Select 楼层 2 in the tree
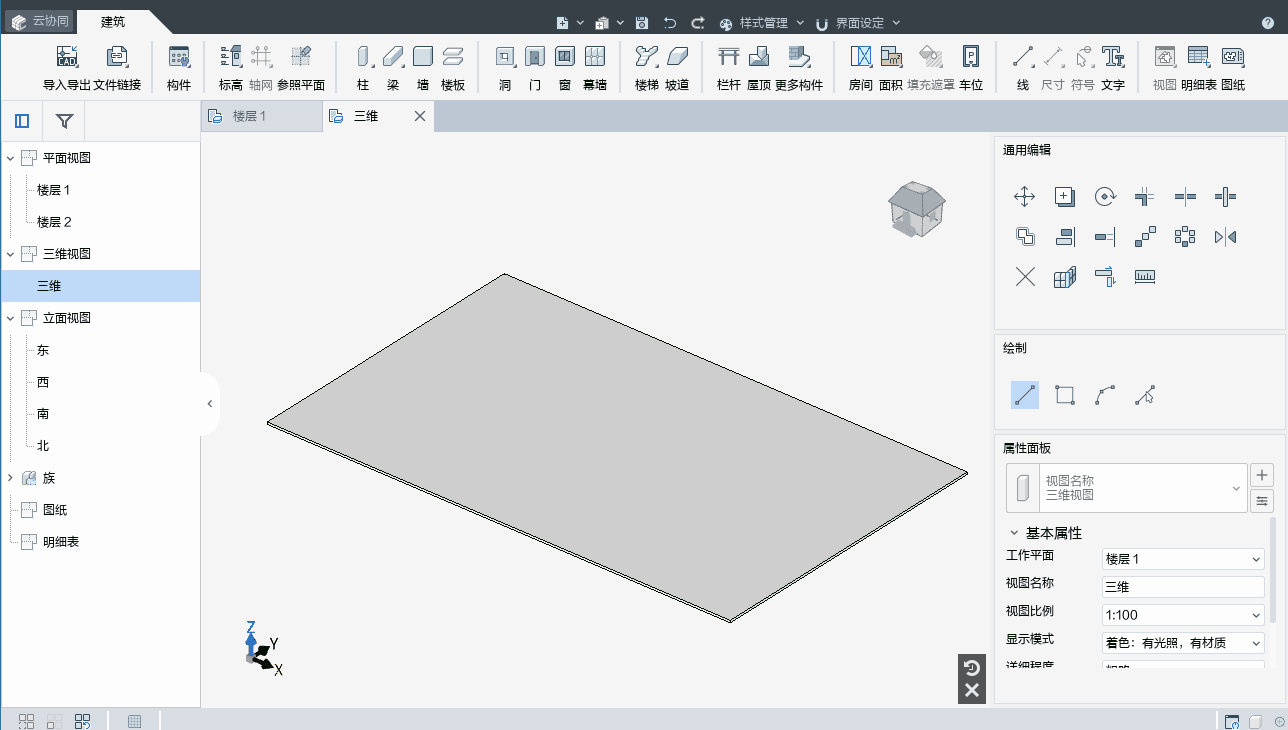The image size is (1288, 730). (x=54, y=222)
